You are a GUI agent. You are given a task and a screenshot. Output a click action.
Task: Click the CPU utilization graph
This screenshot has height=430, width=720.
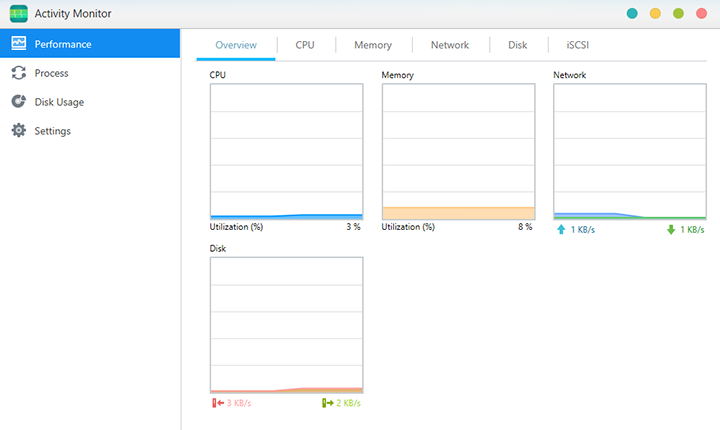point(286,150)
